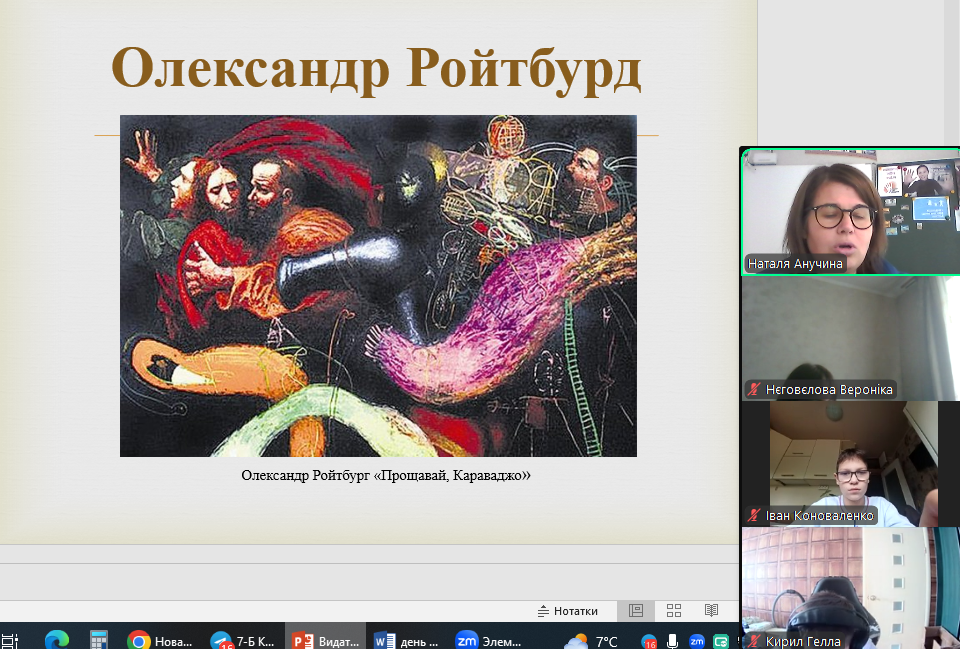Select the video tile of Неговєлова Вероніка

tap(850, 339)
